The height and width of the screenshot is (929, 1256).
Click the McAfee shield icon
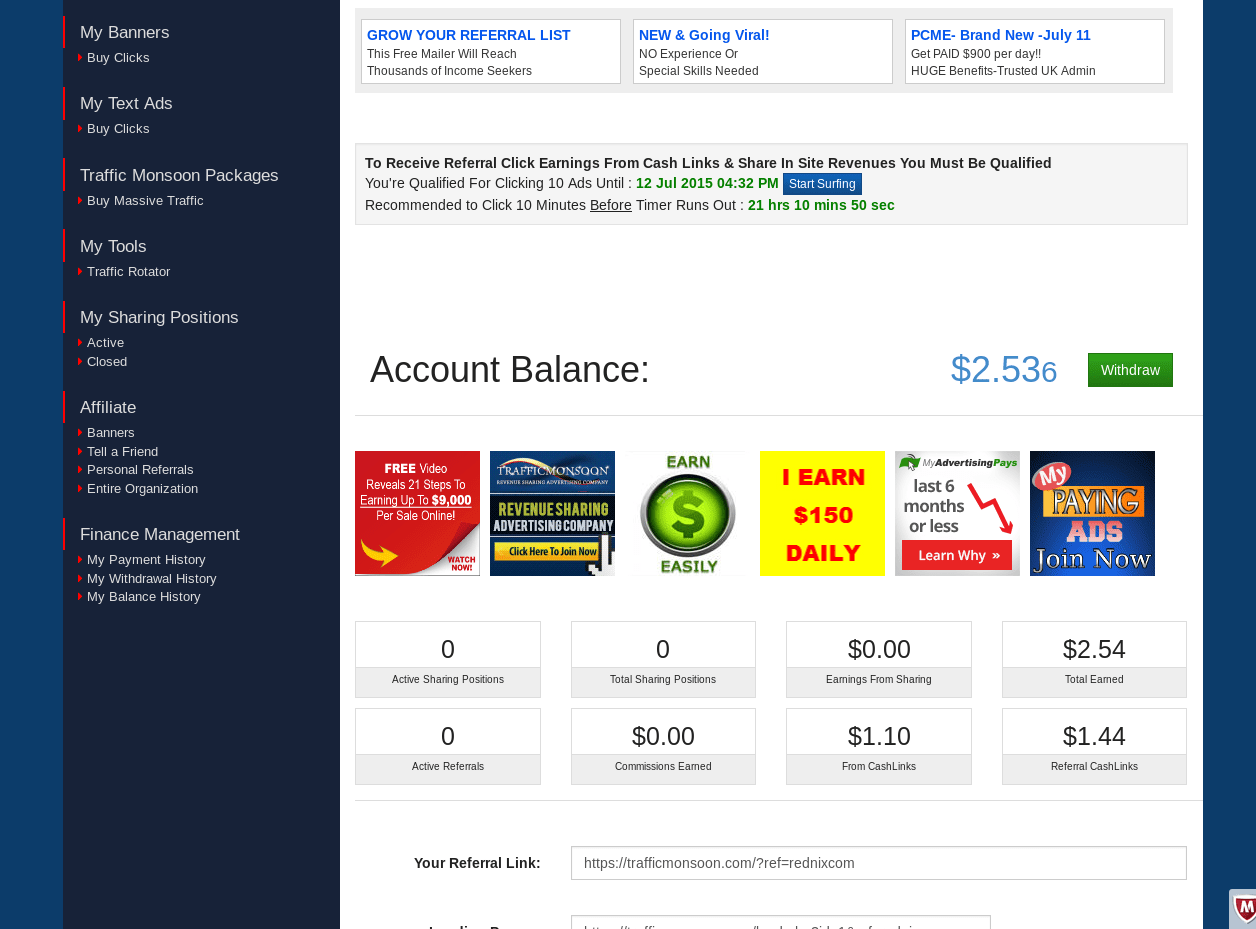(x=1244, y=909)
